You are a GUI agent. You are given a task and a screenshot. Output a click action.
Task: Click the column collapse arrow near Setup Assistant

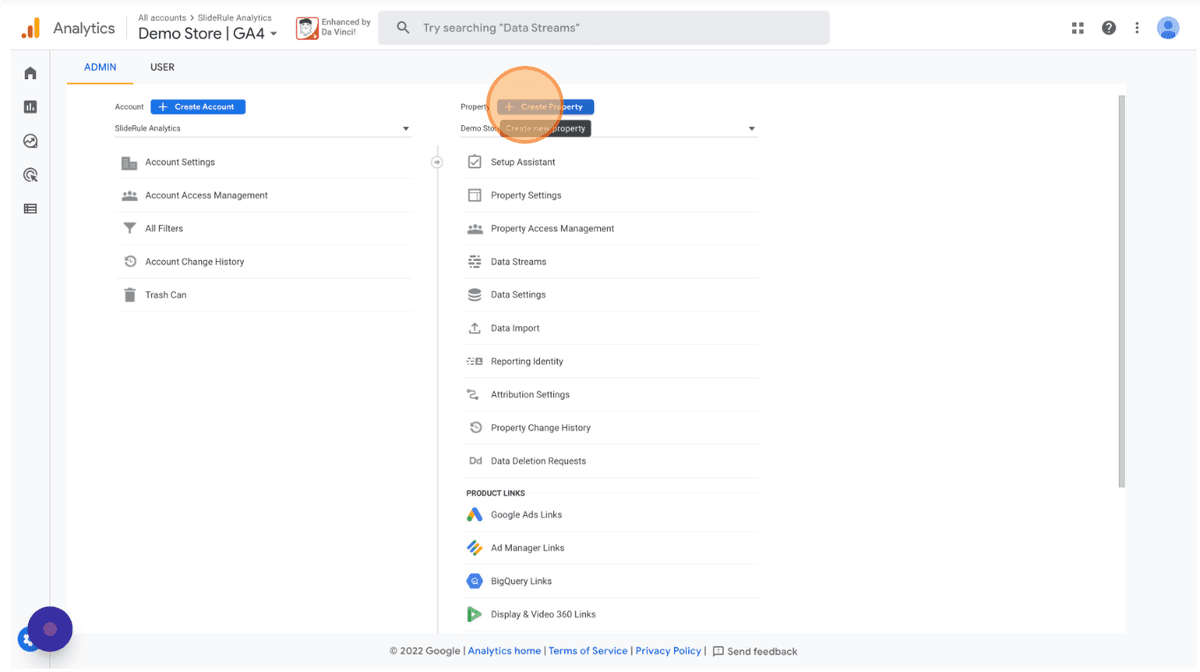[437, 162]
